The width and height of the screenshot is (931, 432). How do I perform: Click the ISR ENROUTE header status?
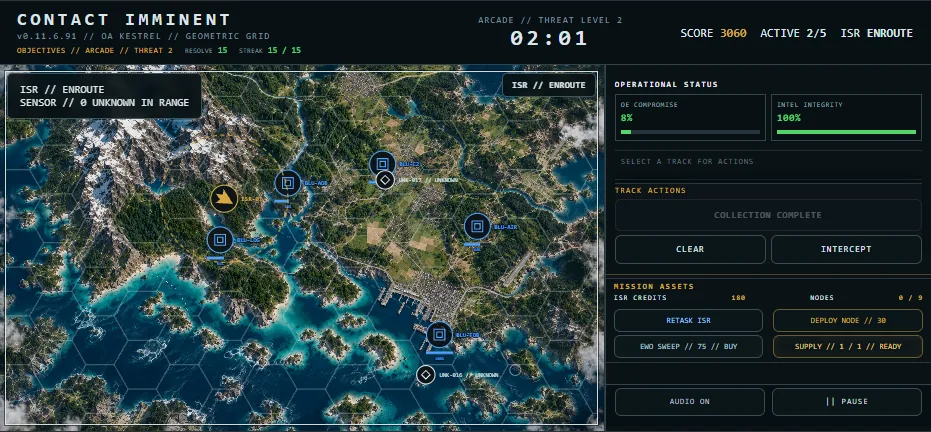point(876,33)
